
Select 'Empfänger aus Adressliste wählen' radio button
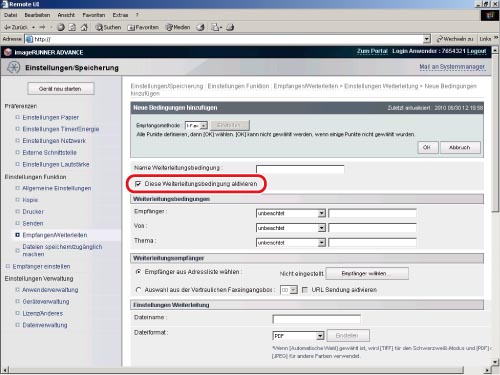point(138,272)
